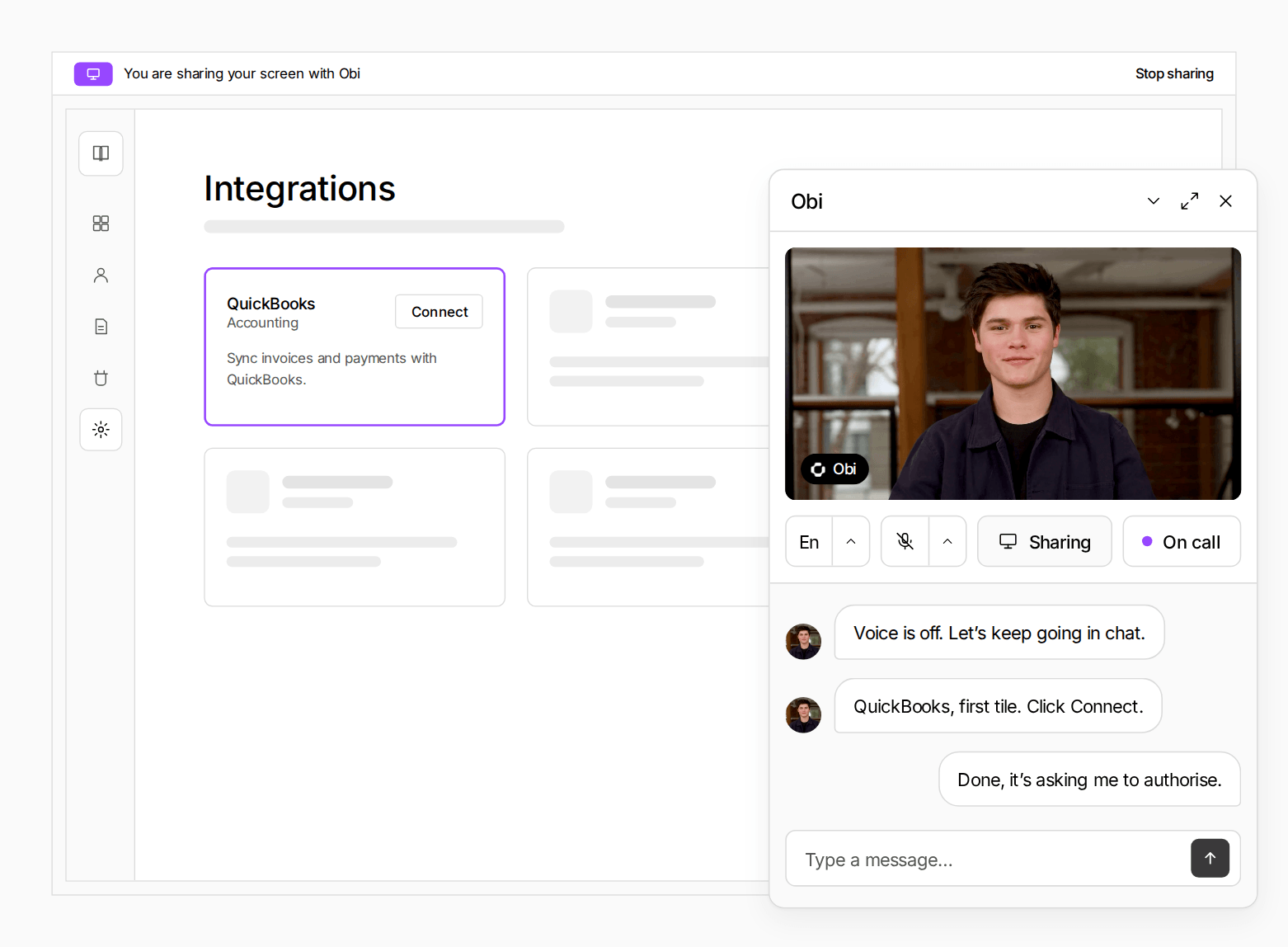Open the document icon in sidebar
This screenshot has height=947, width=1288.
click(x=101, y=327)
